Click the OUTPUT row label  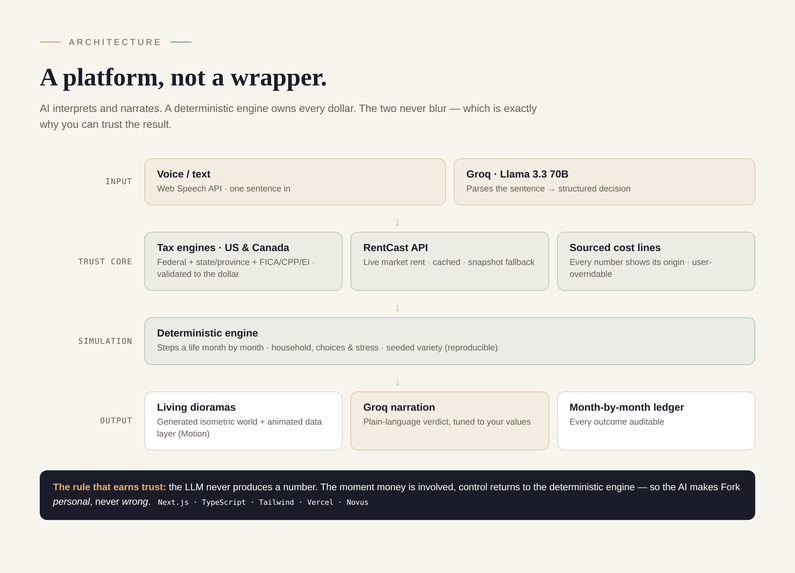click(116, 421)
